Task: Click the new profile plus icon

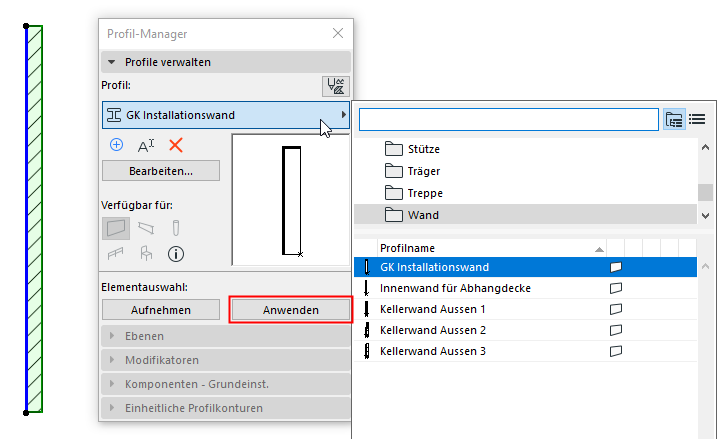Action: [116, 144]
